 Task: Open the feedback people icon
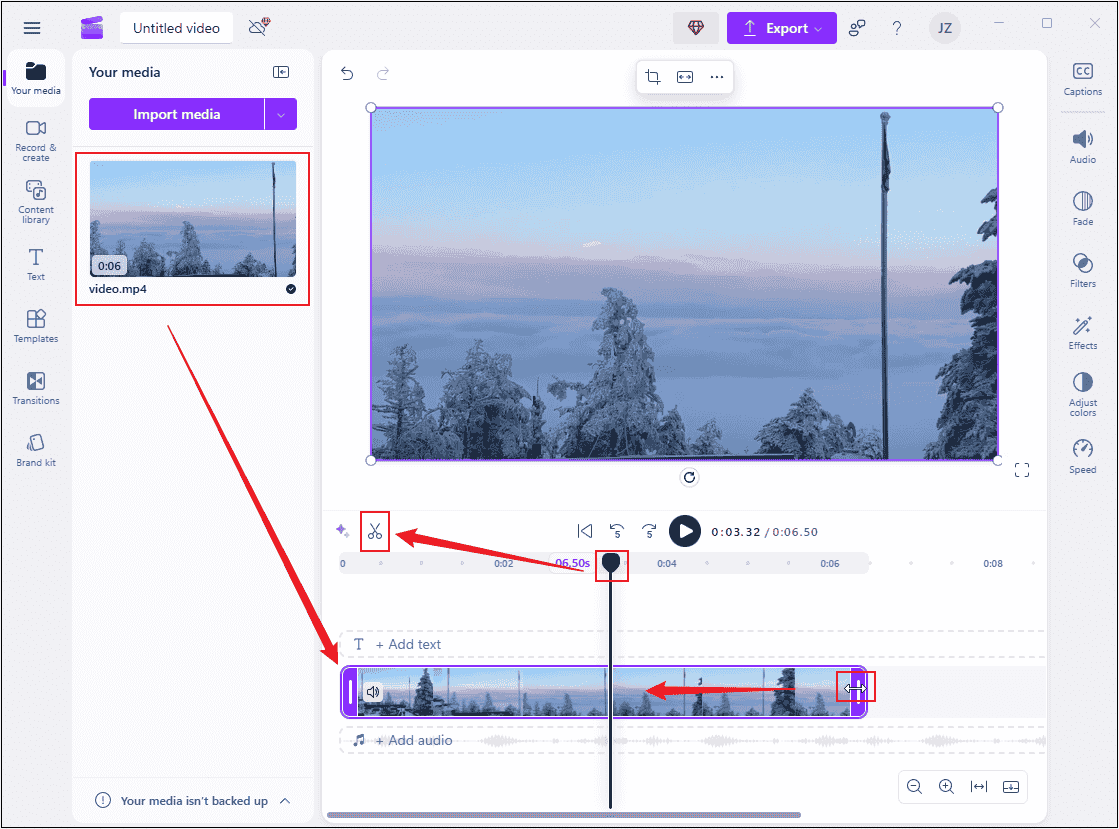tap(856, 28)
